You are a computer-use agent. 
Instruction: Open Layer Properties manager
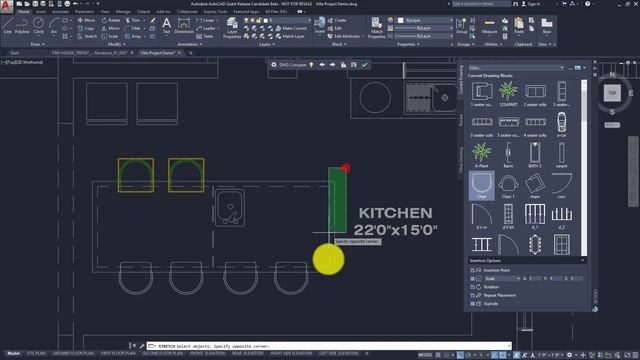pos(232,28)
